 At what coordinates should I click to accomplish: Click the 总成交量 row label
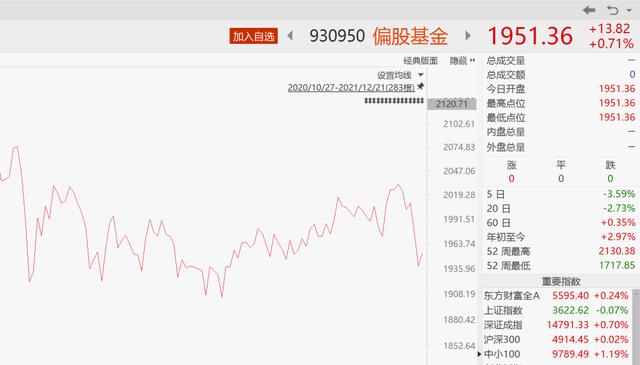coord(506,61)
